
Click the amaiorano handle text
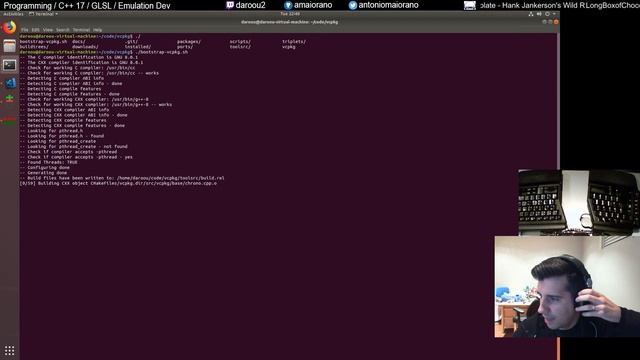pos(313,5)
